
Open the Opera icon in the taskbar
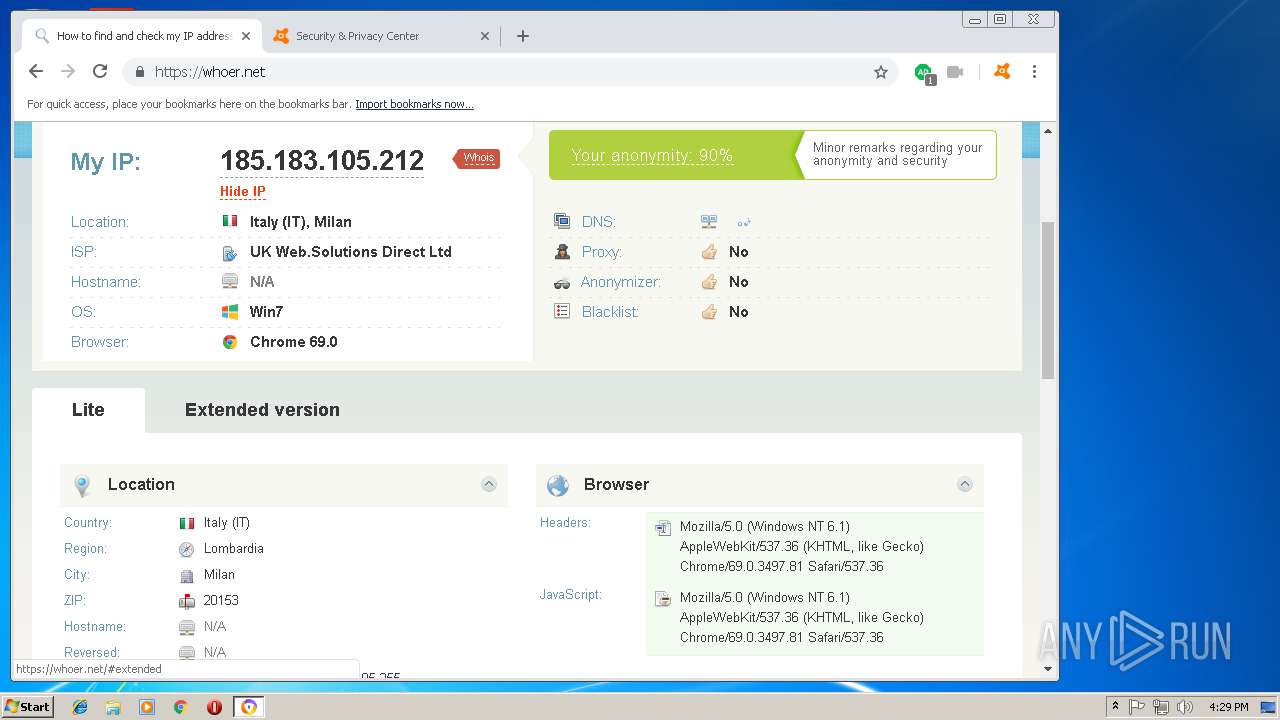point(214,707)
